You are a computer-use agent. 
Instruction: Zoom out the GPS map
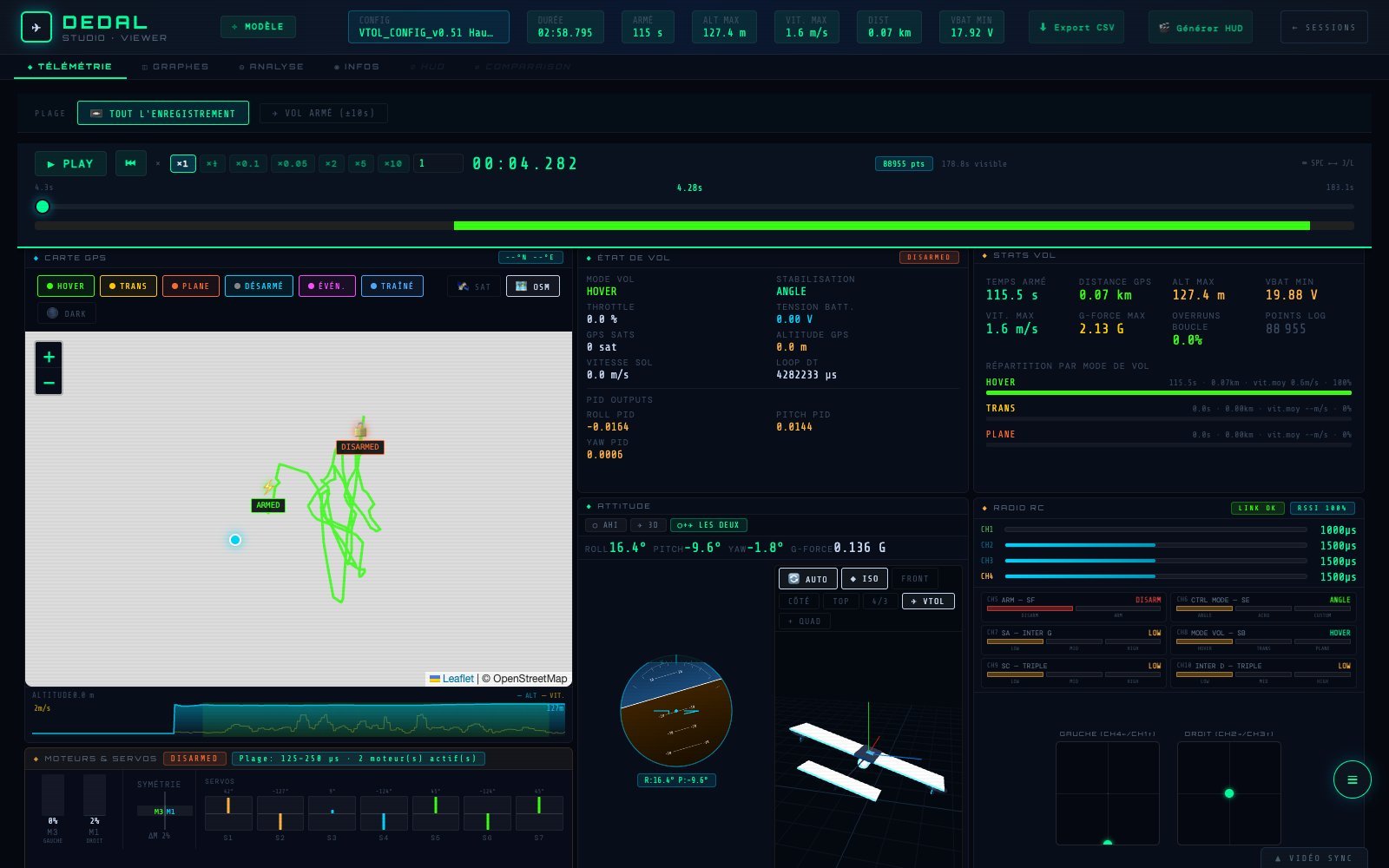[x=49, y=382]
